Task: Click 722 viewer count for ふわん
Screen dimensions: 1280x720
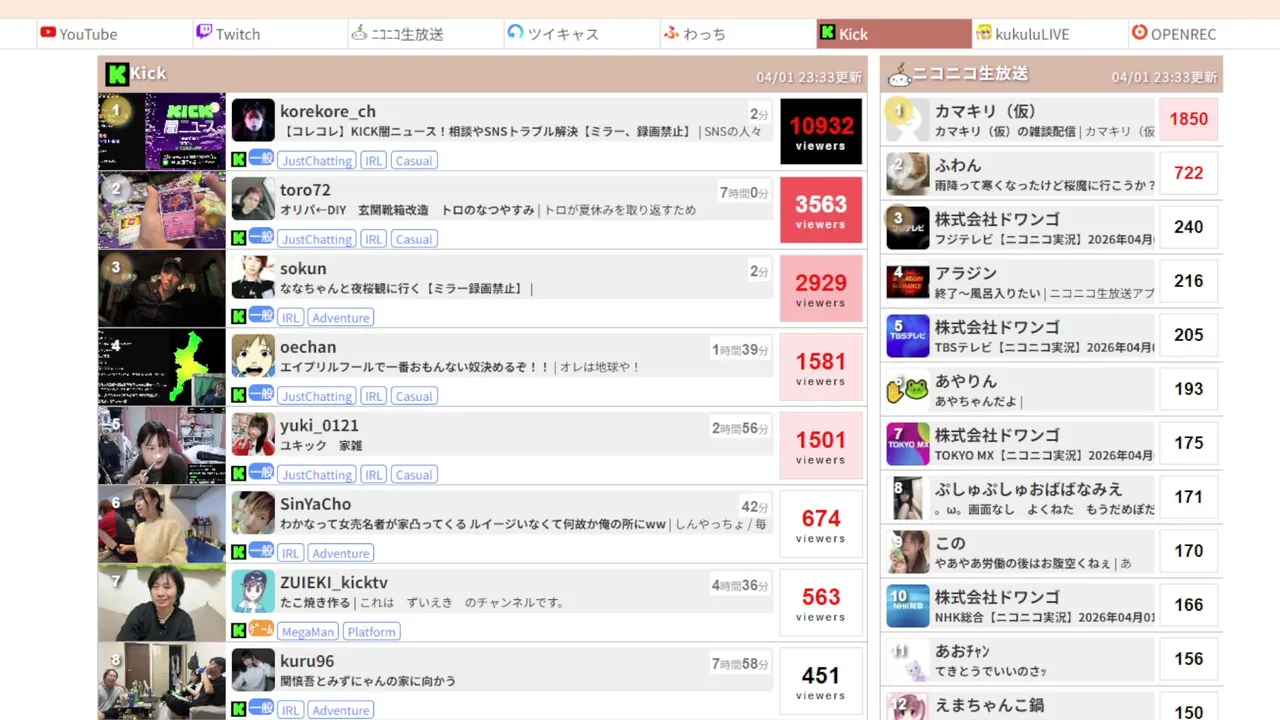Action: (1189, 173)
